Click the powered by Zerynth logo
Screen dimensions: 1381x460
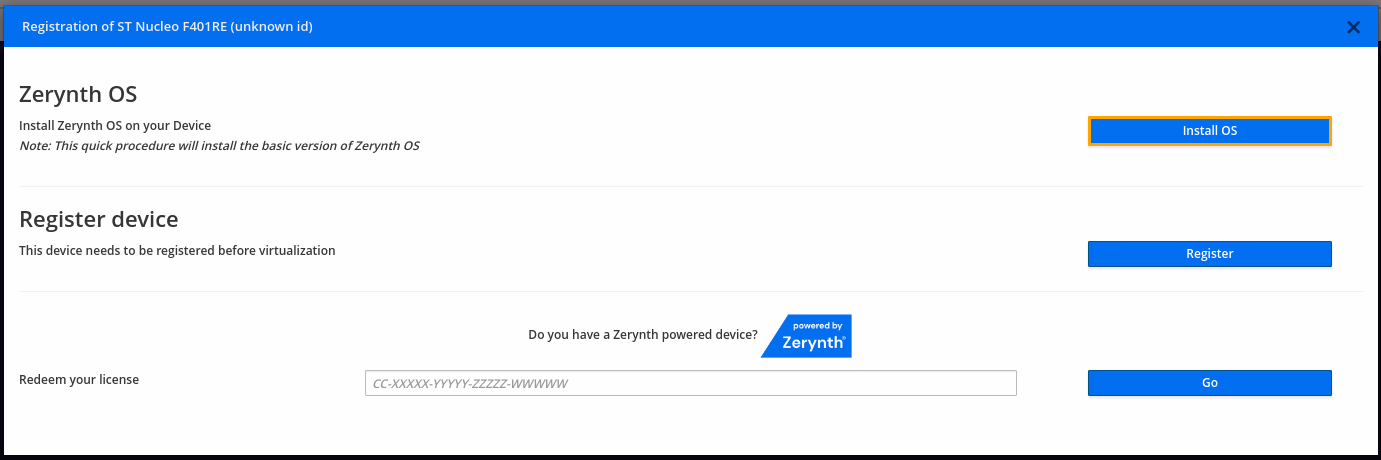click(808, 336)
